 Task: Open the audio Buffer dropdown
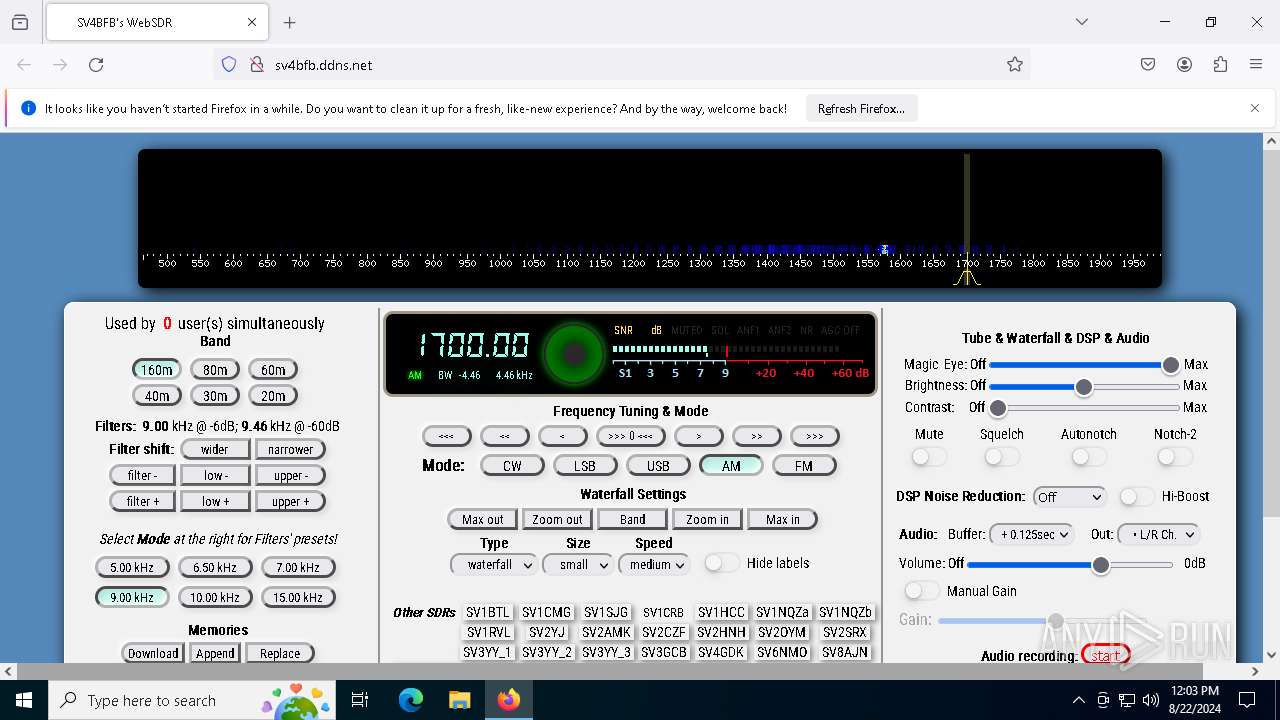click(x=1031, y=534)
